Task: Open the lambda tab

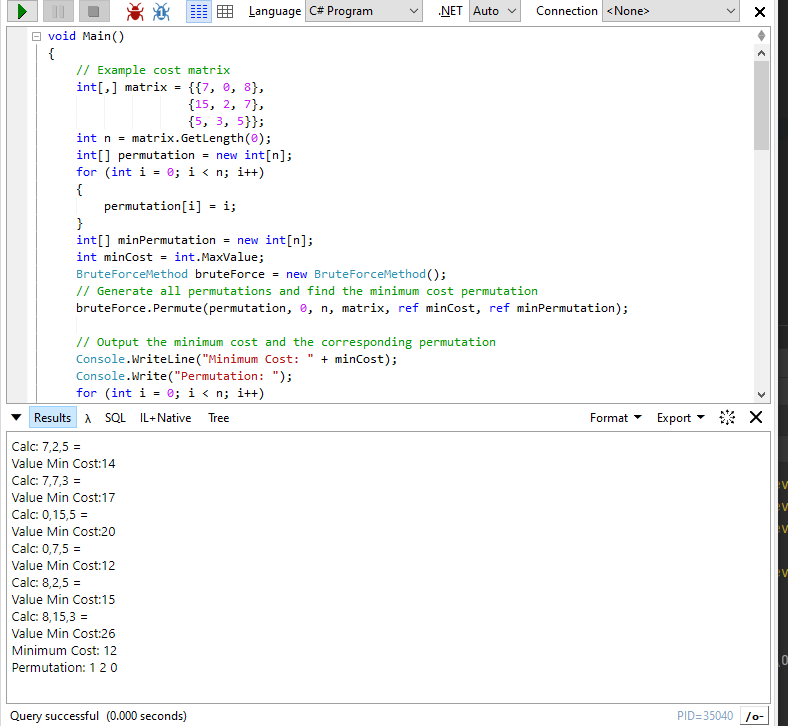Action: click(88, 418)
